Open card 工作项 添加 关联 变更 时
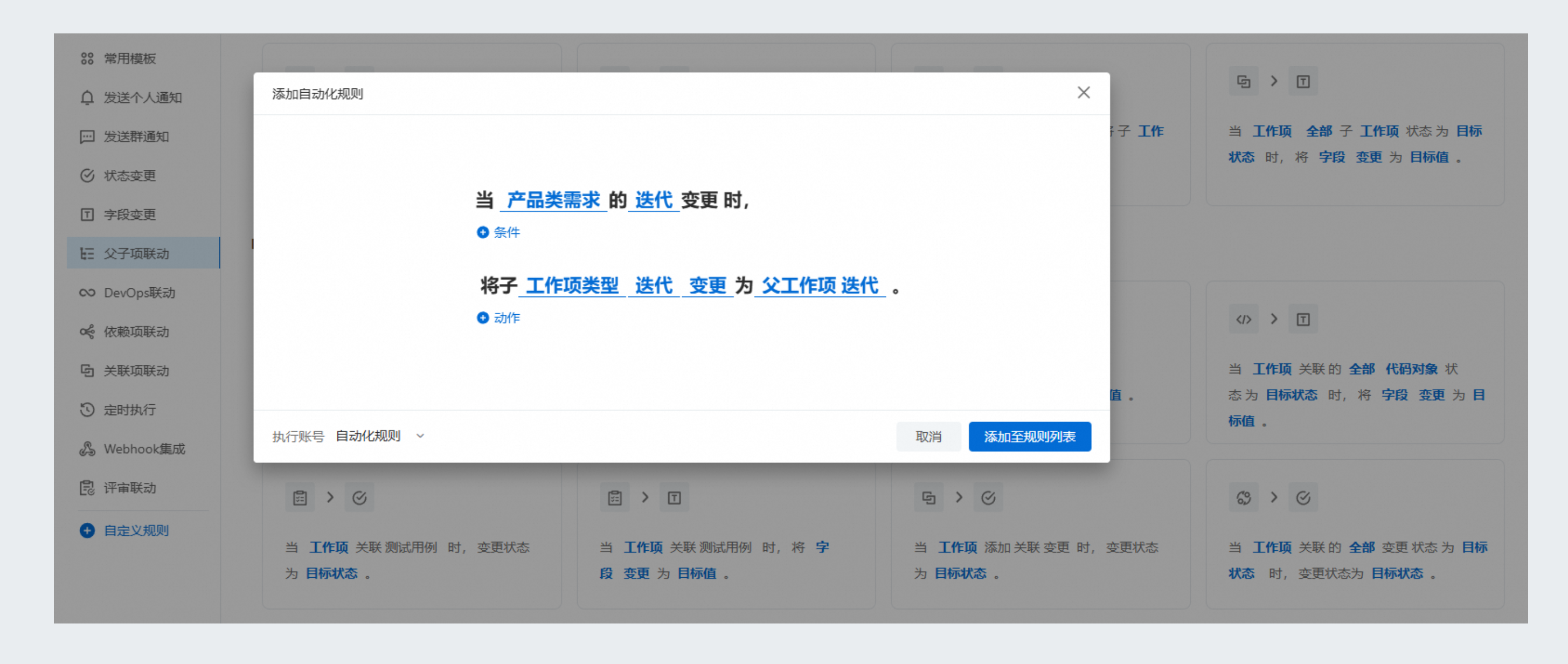Image resolution: width=1568 pixels, height=664 pixels. click(1040, 534)
